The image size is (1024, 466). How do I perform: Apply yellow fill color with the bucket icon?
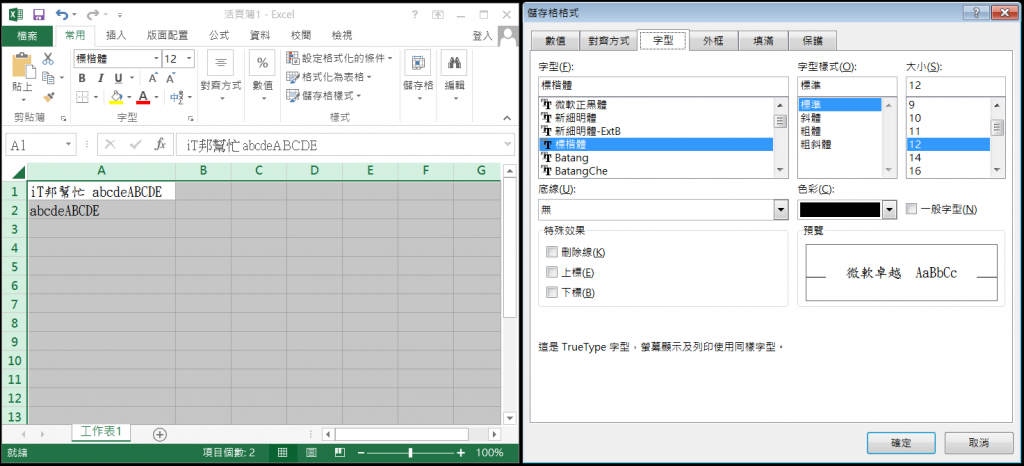pyautogui.click(x=116, y=97)
